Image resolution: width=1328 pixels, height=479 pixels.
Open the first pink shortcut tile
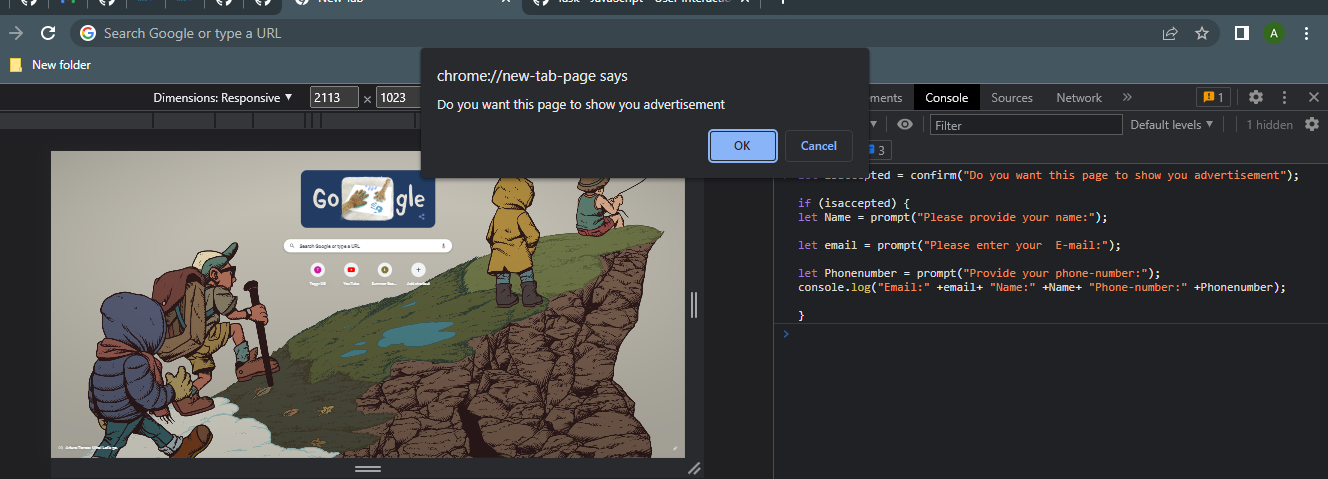318,273
